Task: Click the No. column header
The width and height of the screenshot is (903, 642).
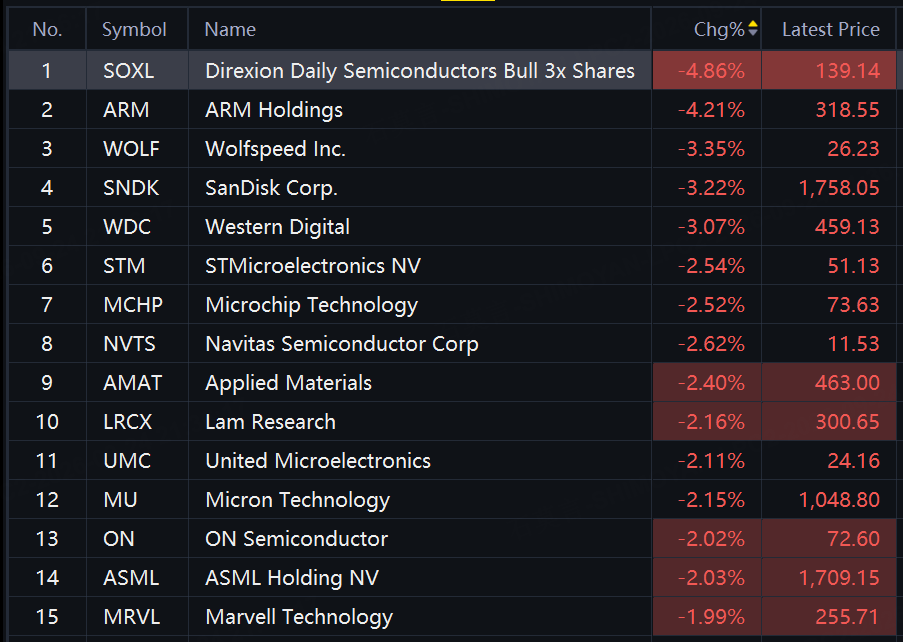Action: coord(47,29)
